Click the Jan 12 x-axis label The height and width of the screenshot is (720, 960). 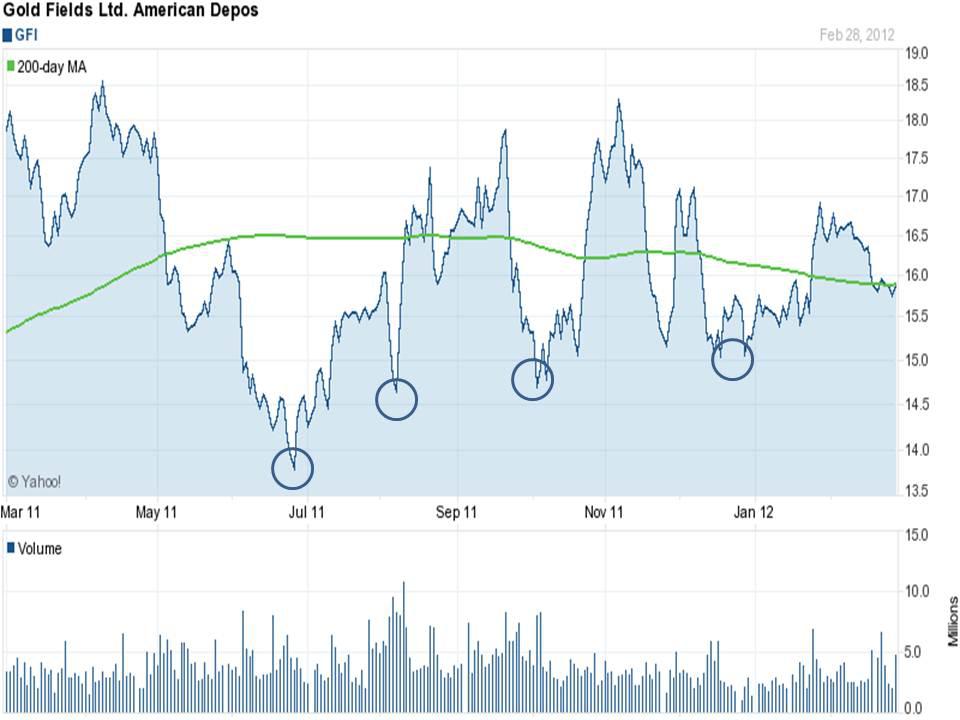[x=753, y=512]
